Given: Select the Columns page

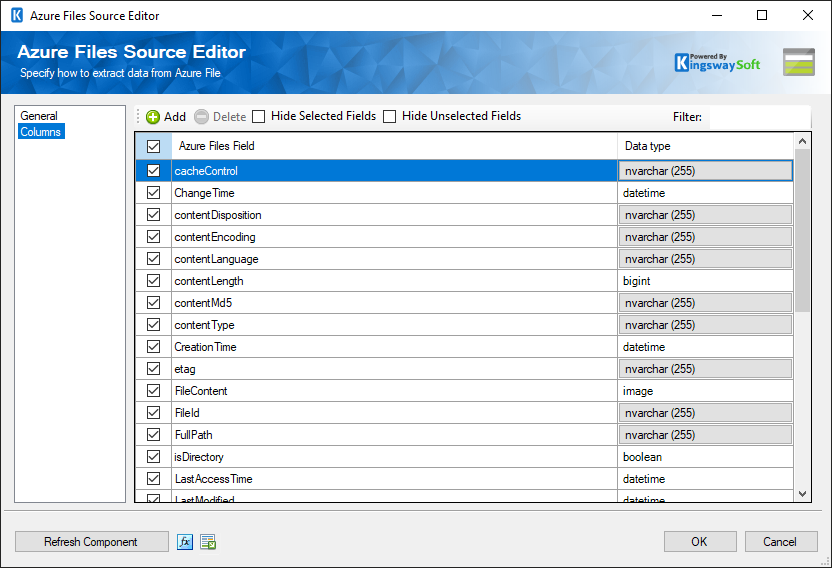Looking at the screenshot, I should [x=41, y=132].
